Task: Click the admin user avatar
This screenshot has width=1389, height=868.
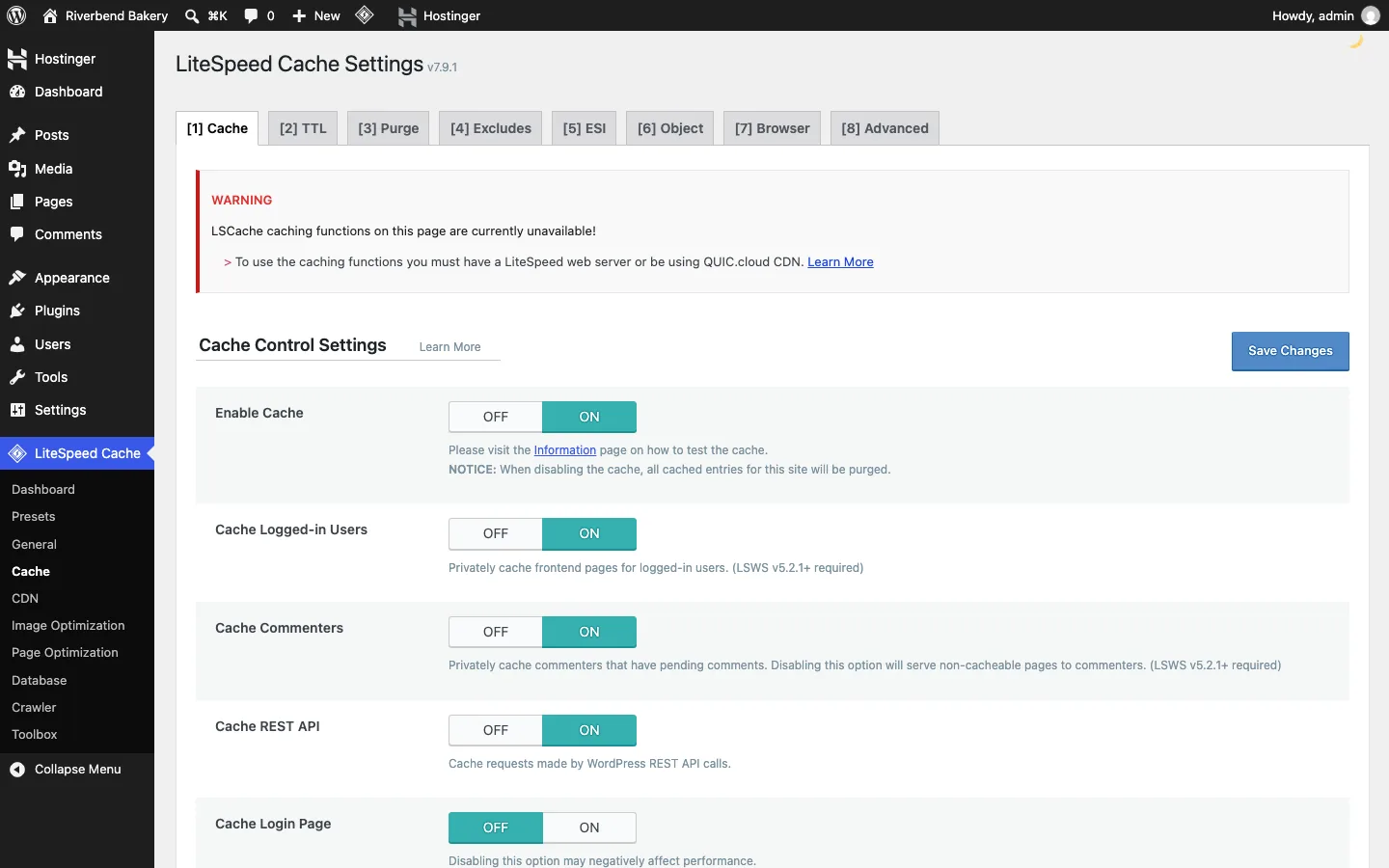Action: pos(1370,15)
